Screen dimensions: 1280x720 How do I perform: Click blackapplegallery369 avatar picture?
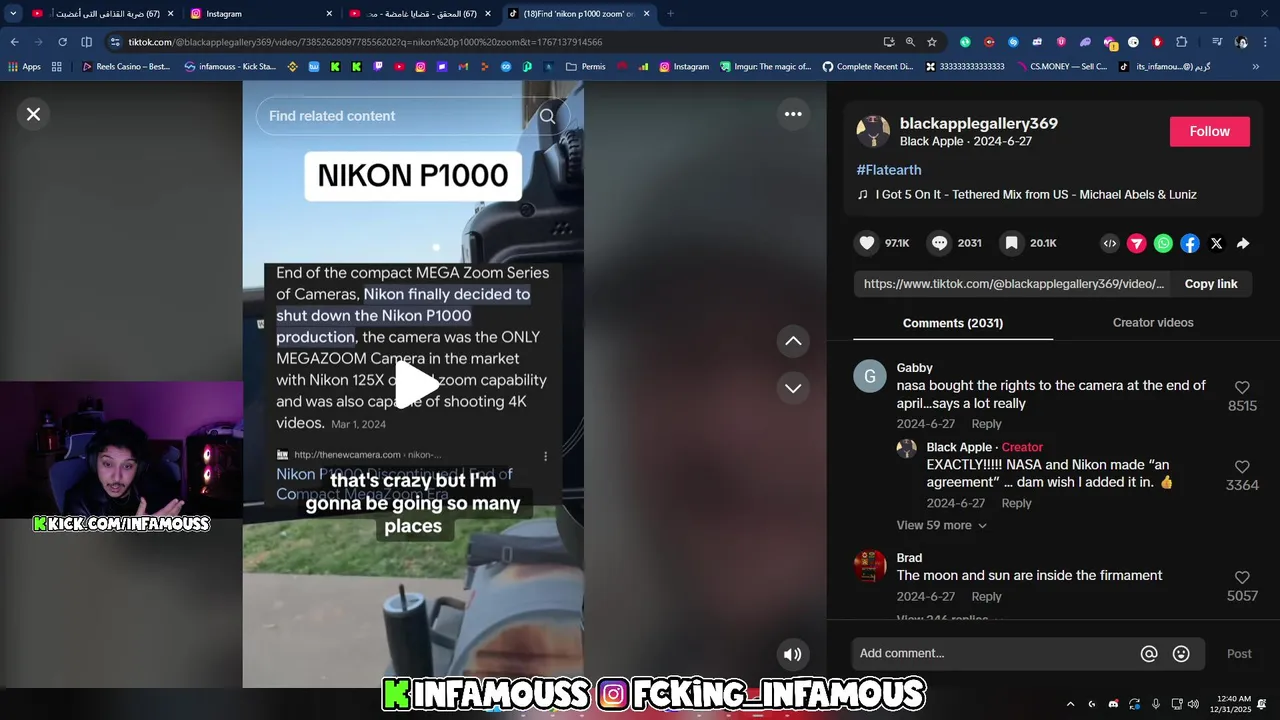tap(873, 131)
